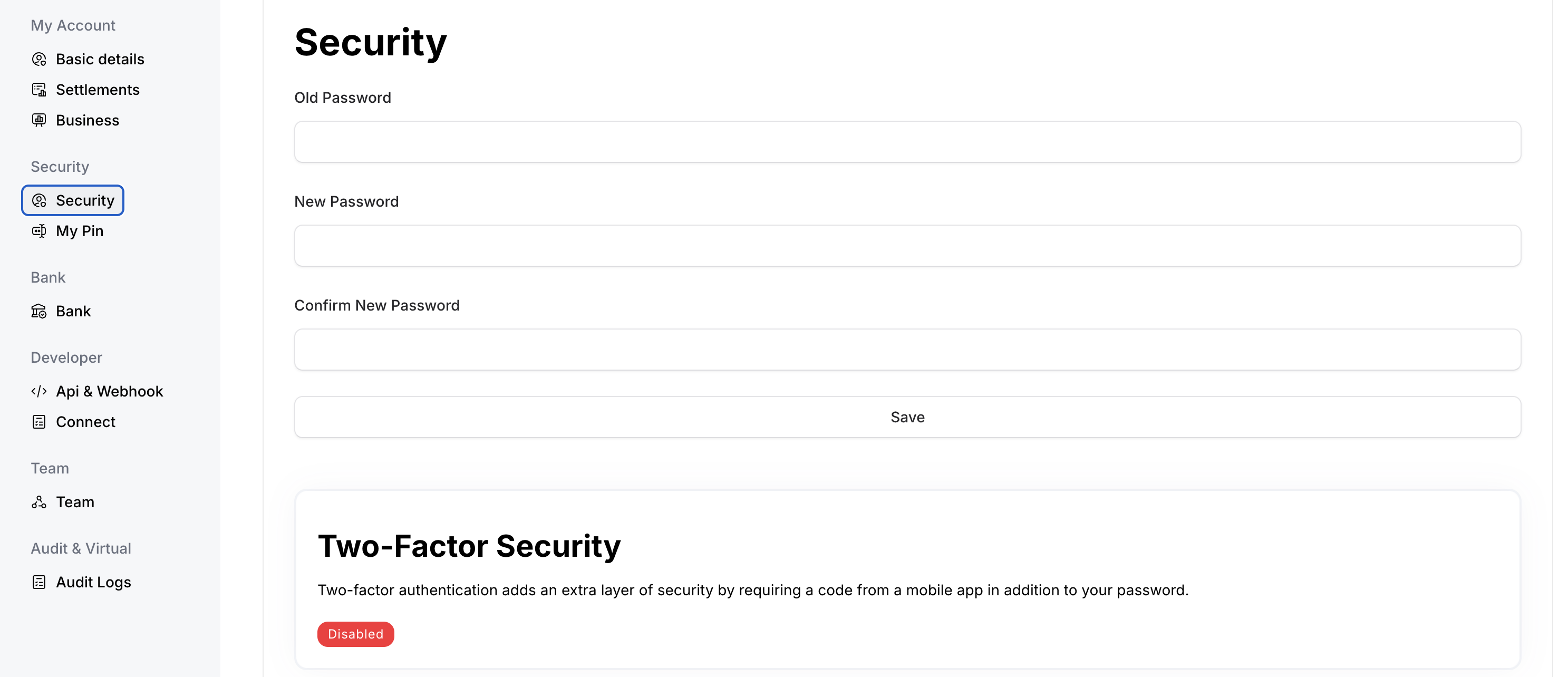Click into the New Password field
Viewport: 1568px width, 677px height.
point(907,246)
